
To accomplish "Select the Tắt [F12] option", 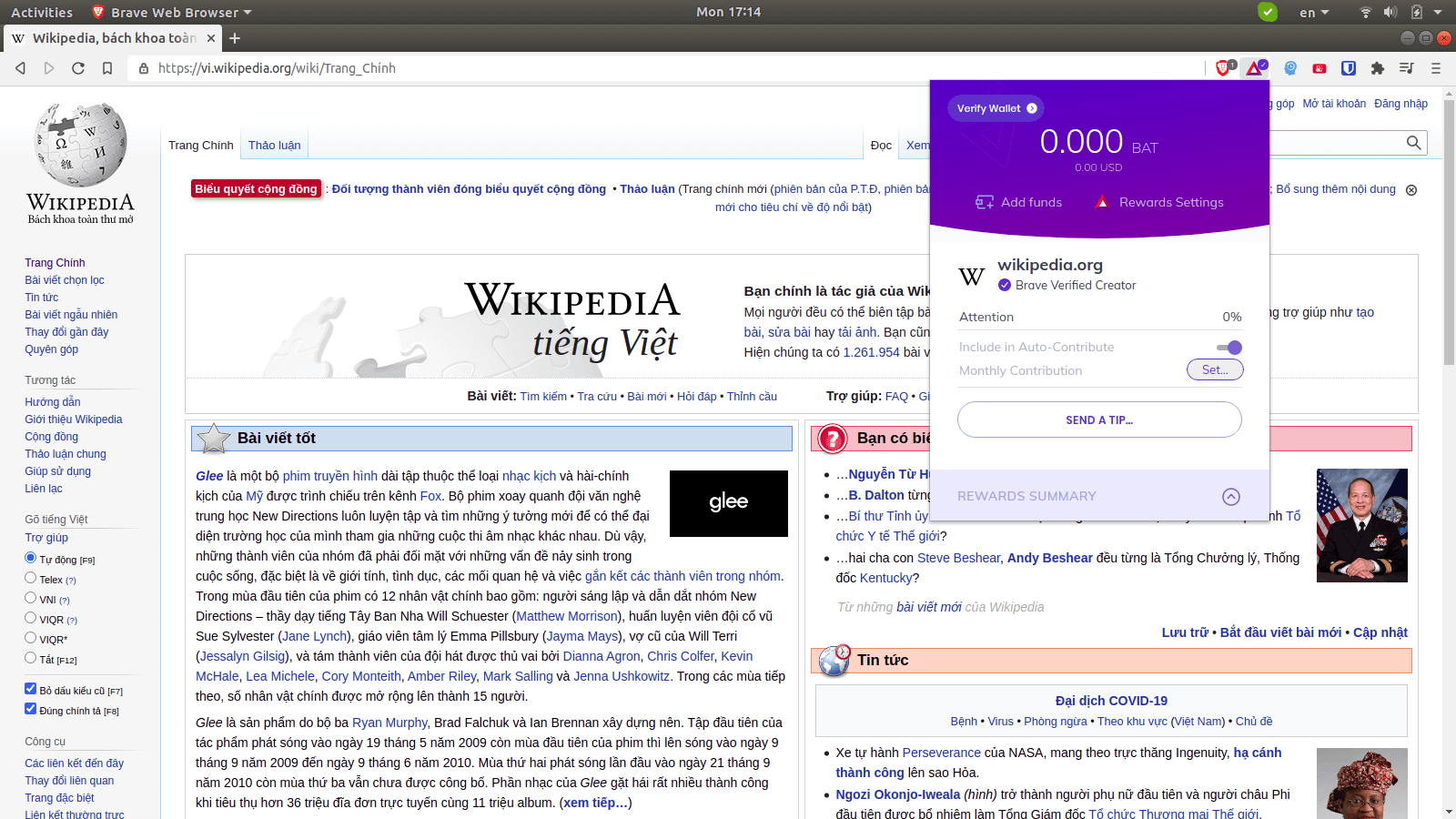I will click(30, 658).
